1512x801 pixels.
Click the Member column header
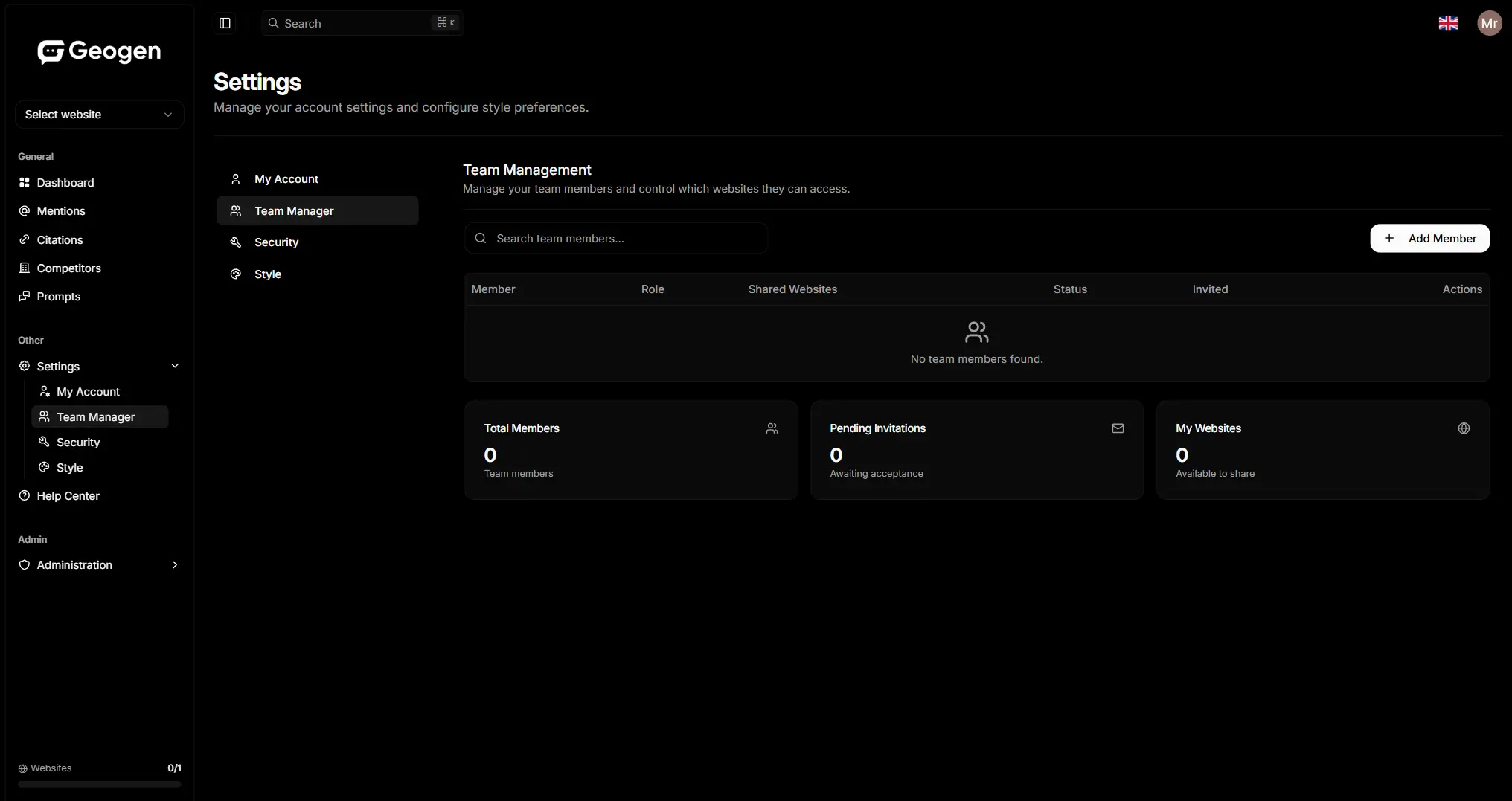[x=493, y=289]
